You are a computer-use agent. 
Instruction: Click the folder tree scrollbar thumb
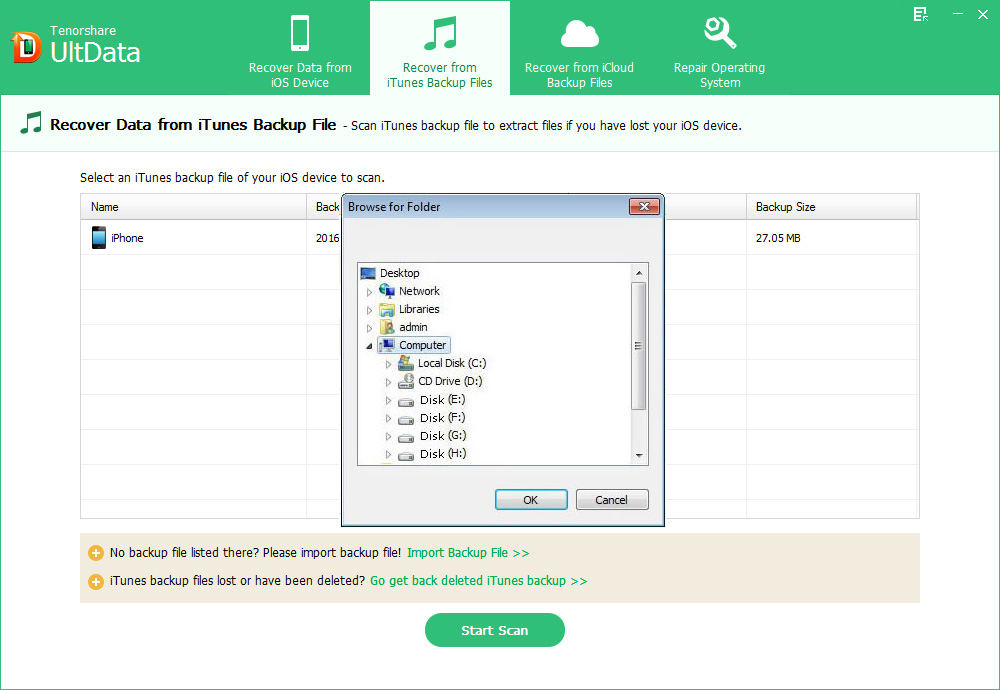pyautogui.click(x=638, y=346)
